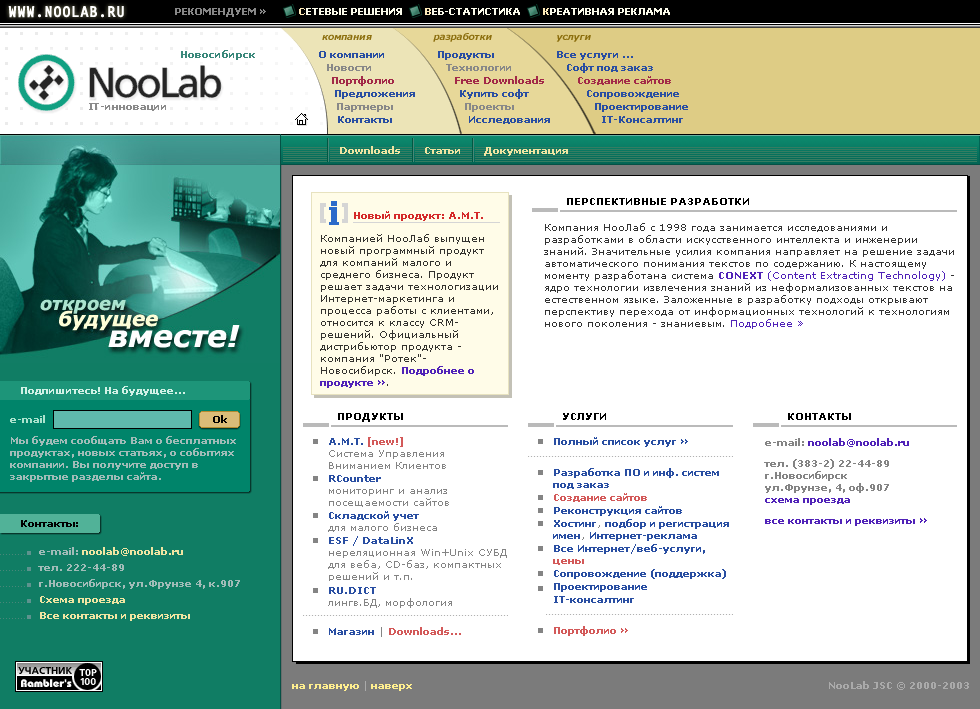This screenshot has height=709, width=980.
Task: Jump to top with the наверх link
Action: point(391,685)
